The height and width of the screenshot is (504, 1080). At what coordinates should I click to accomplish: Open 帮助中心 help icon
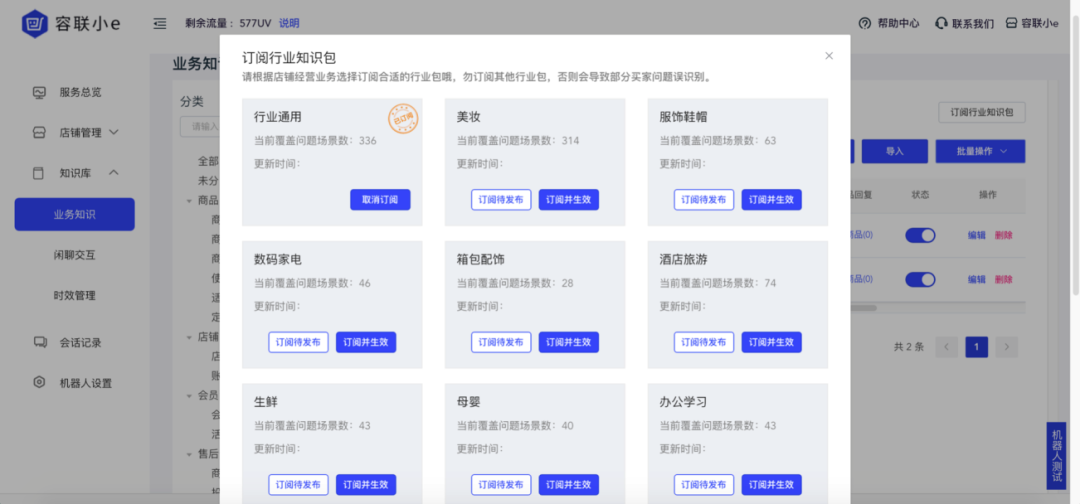pyautogui.click(x=865, y=23)
